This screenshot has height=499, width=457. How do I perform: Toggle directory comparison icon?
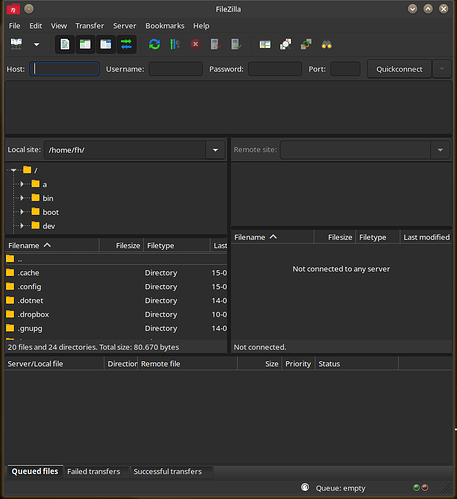tap(286, 44)
